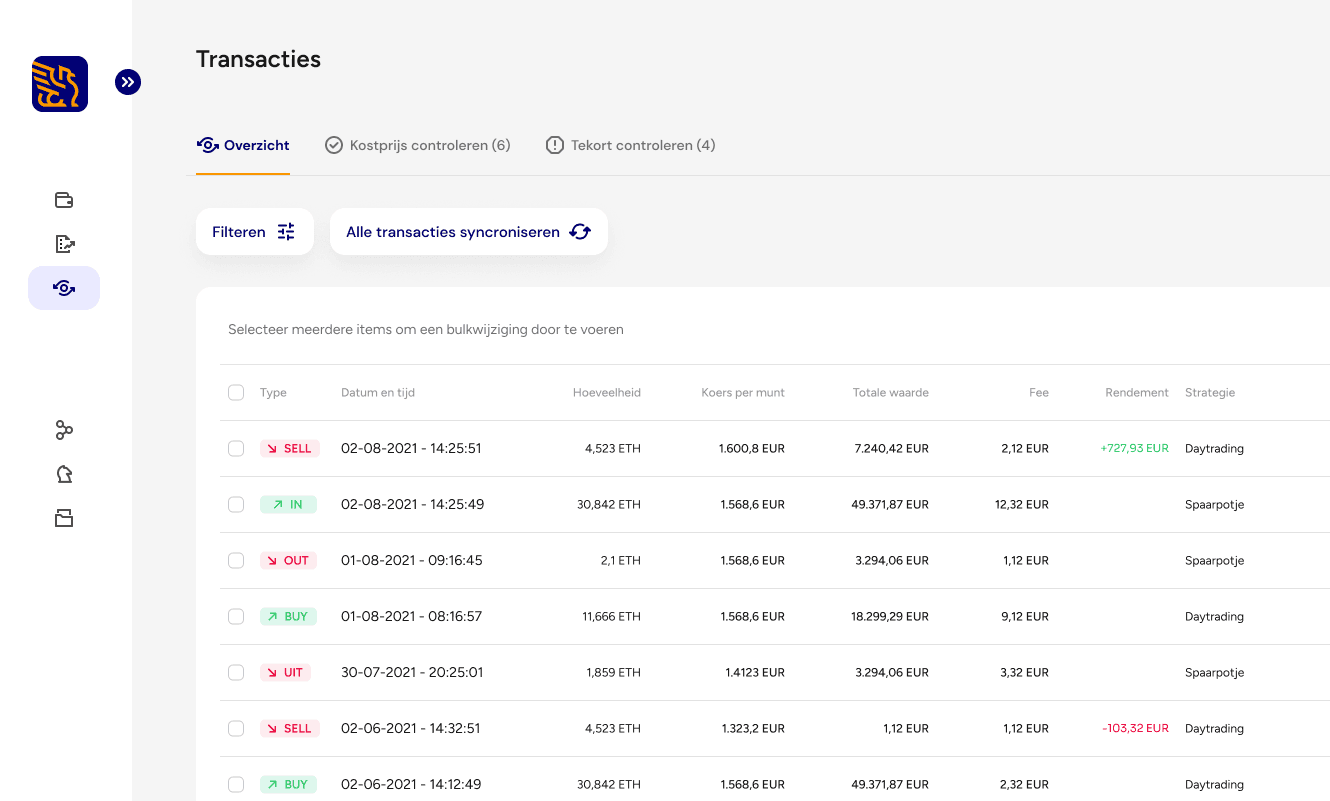Click the 12,32 EUR fee cell
Viewport: 1330px width, 801px height.
(1022, 505)
